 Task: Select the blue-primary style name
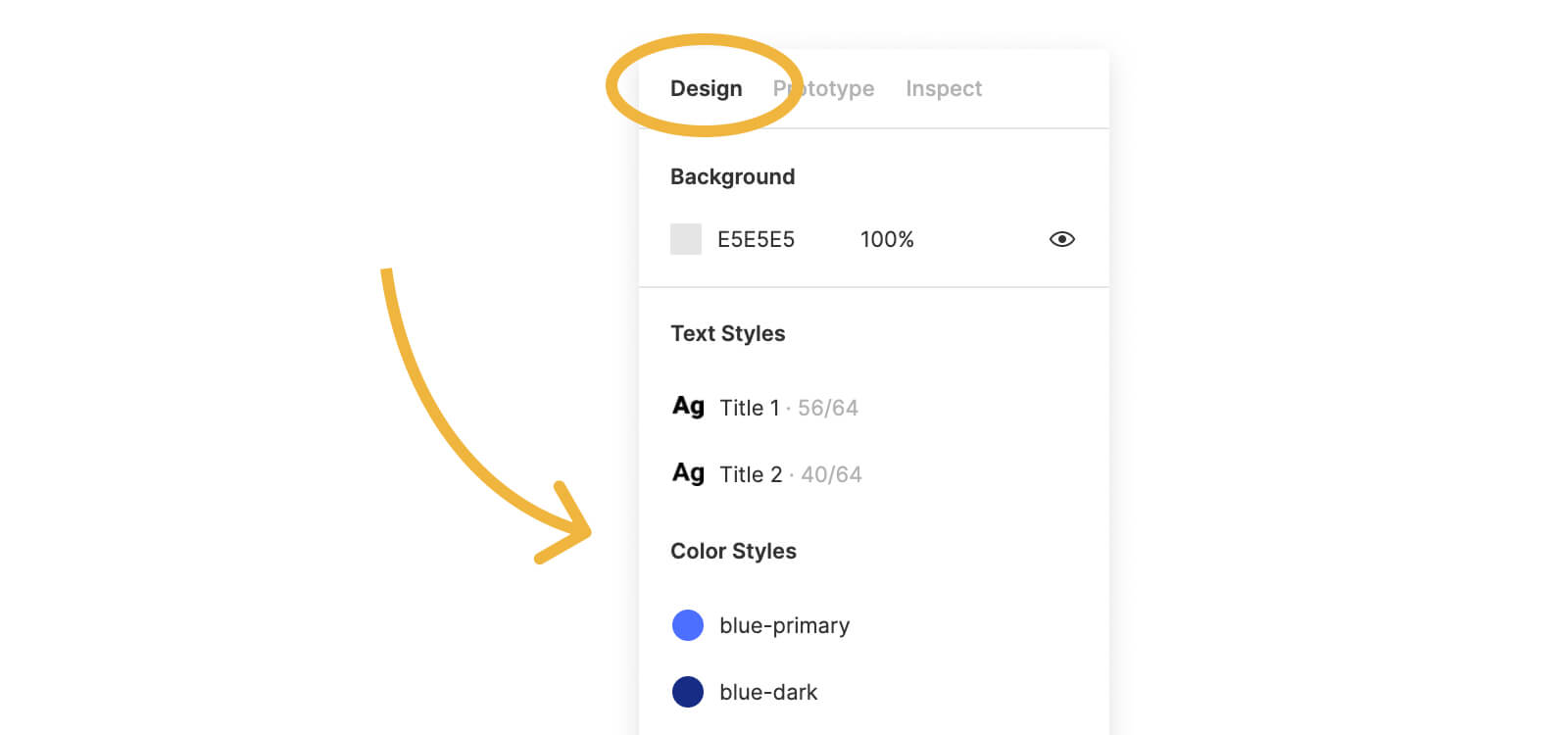point(784,625)
